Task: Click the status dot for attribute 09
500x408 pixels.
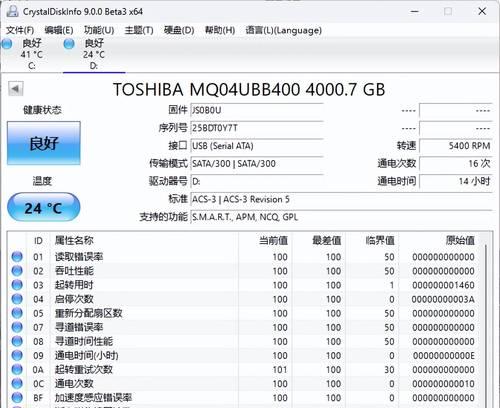Action: (17, 355)
